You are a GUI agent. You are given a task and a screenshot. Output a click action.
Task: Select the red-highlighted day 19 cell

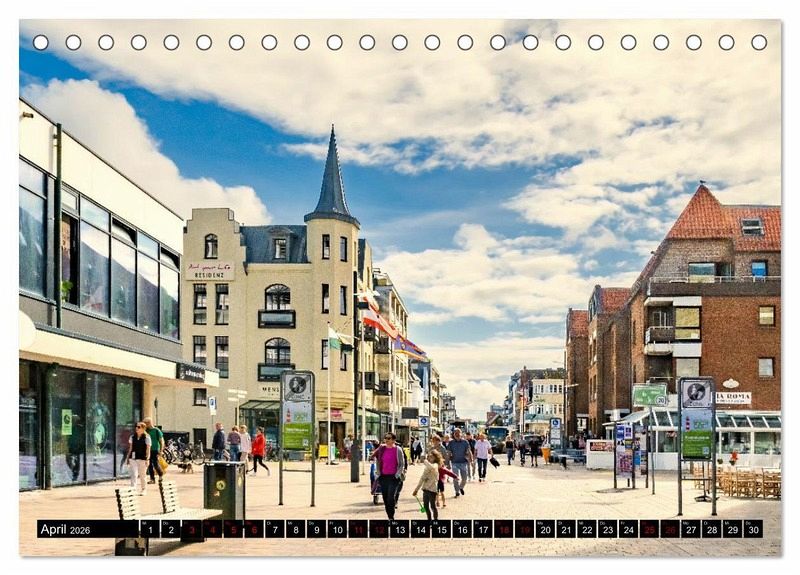pyautogui.click(x=524, y=529)
